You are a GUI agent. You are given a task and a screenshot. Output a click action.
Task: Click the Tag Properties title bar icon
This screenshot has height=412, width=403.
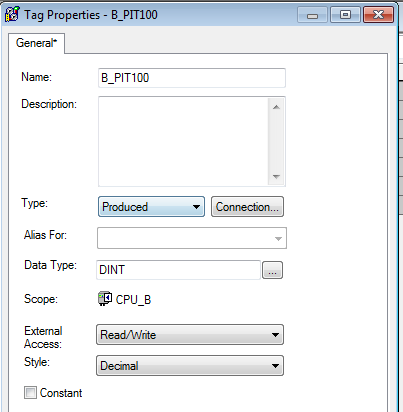(x=12, y=14)
